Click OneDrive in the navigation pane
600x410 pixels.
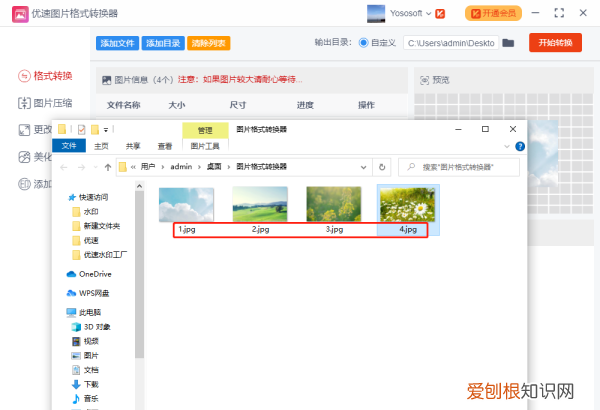pos(89,274)
